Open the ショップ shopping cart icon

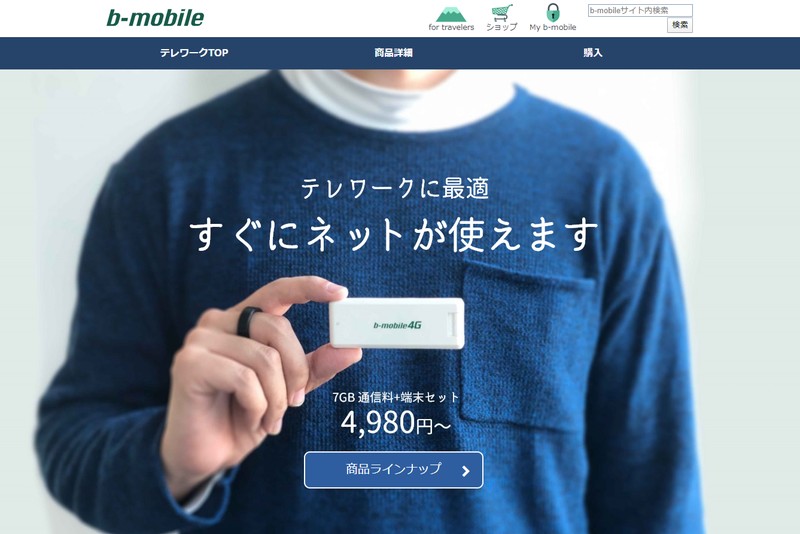tap(502, 13)
